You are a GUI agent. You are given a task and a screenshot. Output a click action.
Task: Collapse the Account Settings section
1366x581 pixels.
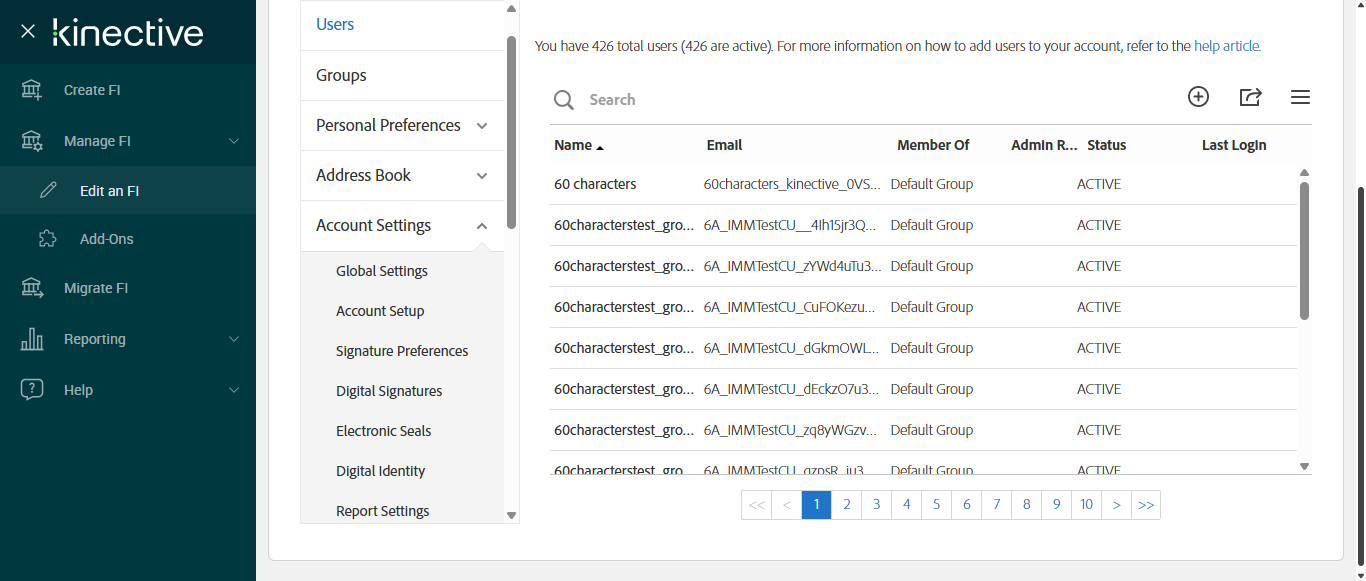tap(482, 226)
